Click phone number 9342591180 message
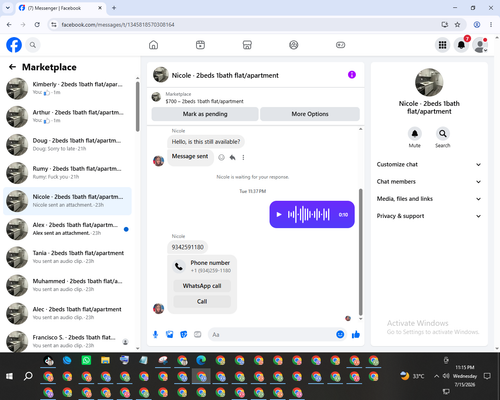The image size is (500, 400). point(188,247)
